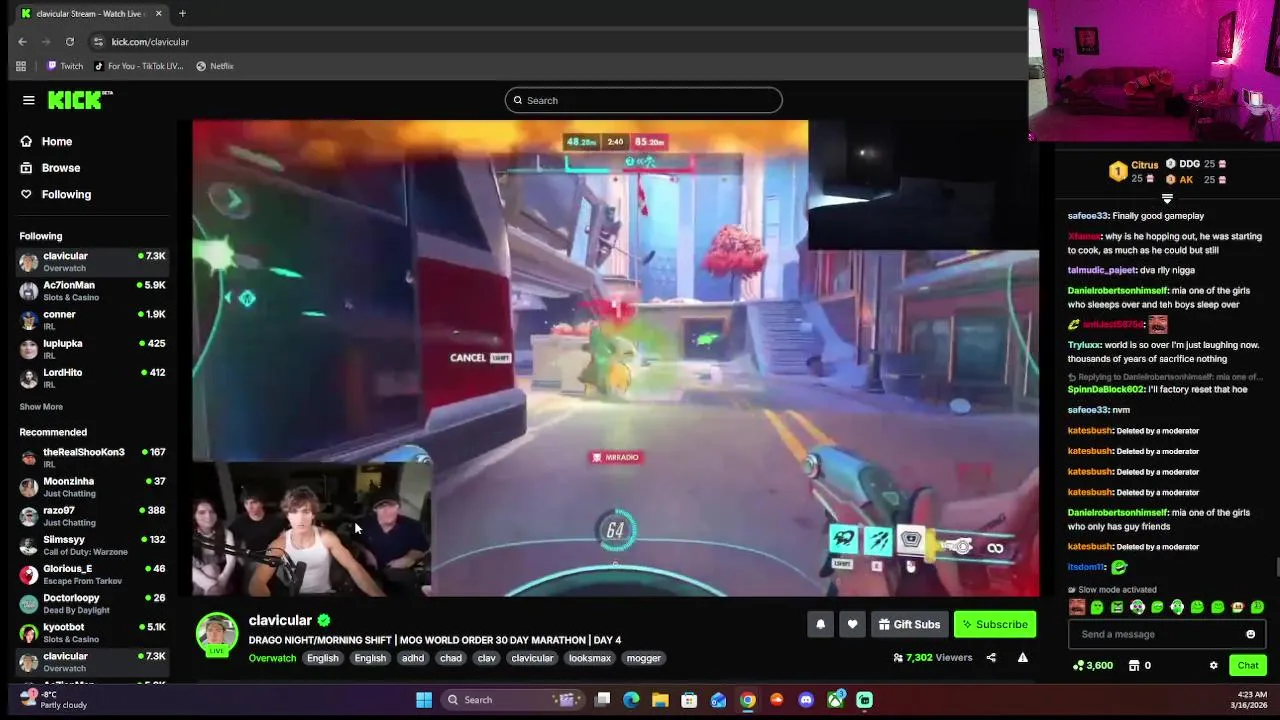Open the Netflix bookmark

(215, 66)
